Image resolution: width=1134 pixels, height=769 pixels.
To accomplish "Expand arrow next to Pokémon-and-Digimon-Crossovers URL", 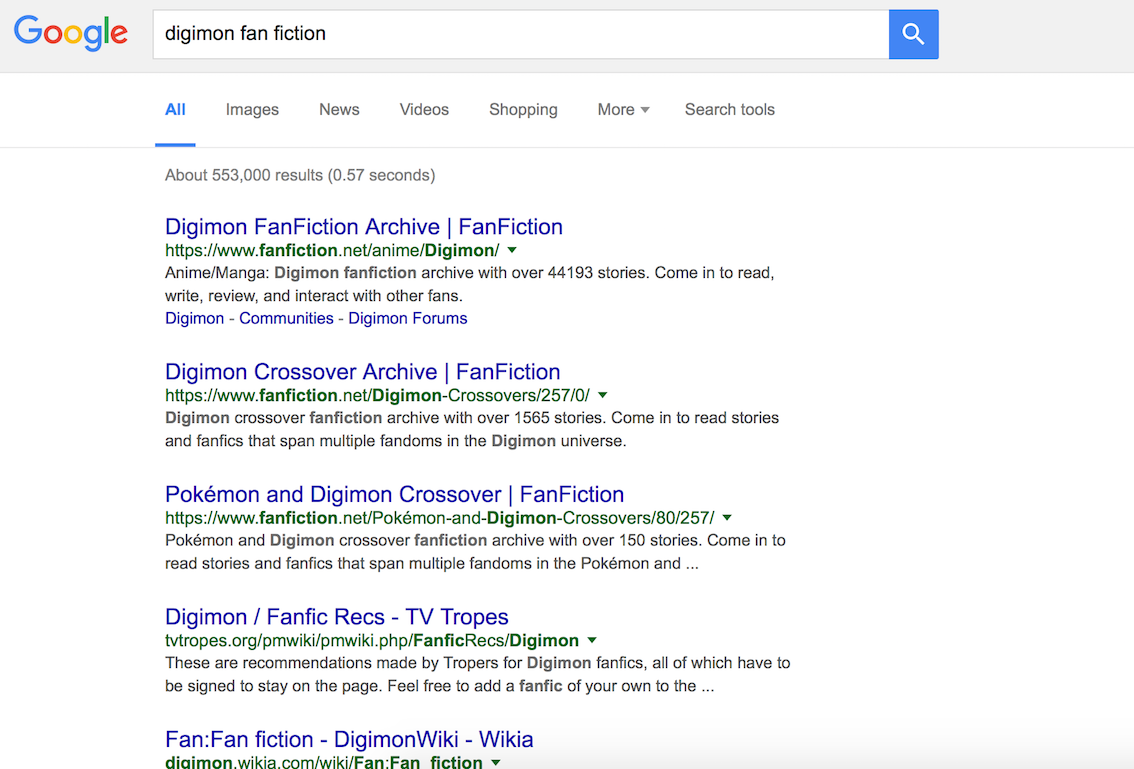I will click(x=727, y=518).
